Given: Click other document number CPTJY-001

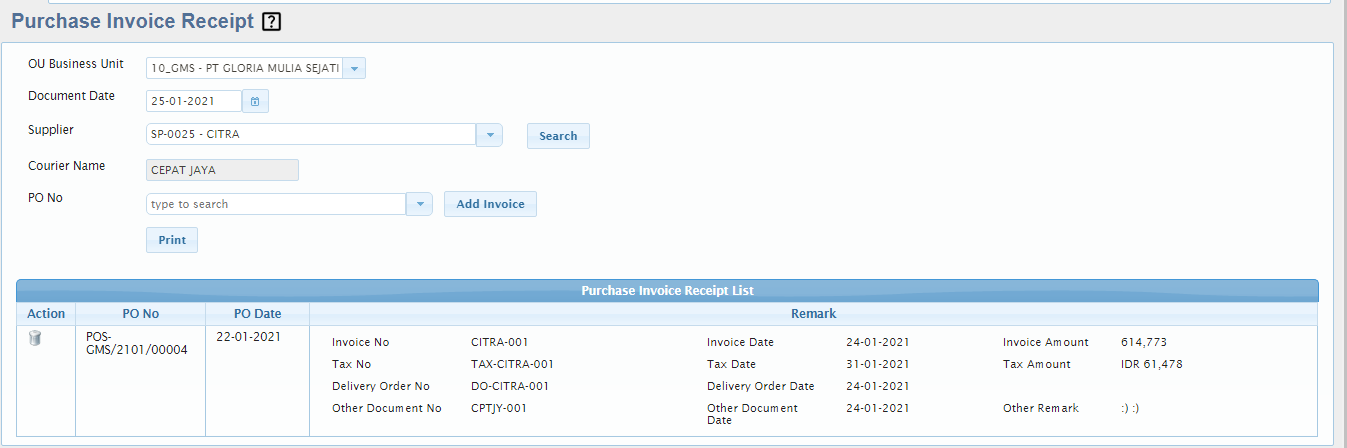Looking at the screenshot, I should point(499,408).
